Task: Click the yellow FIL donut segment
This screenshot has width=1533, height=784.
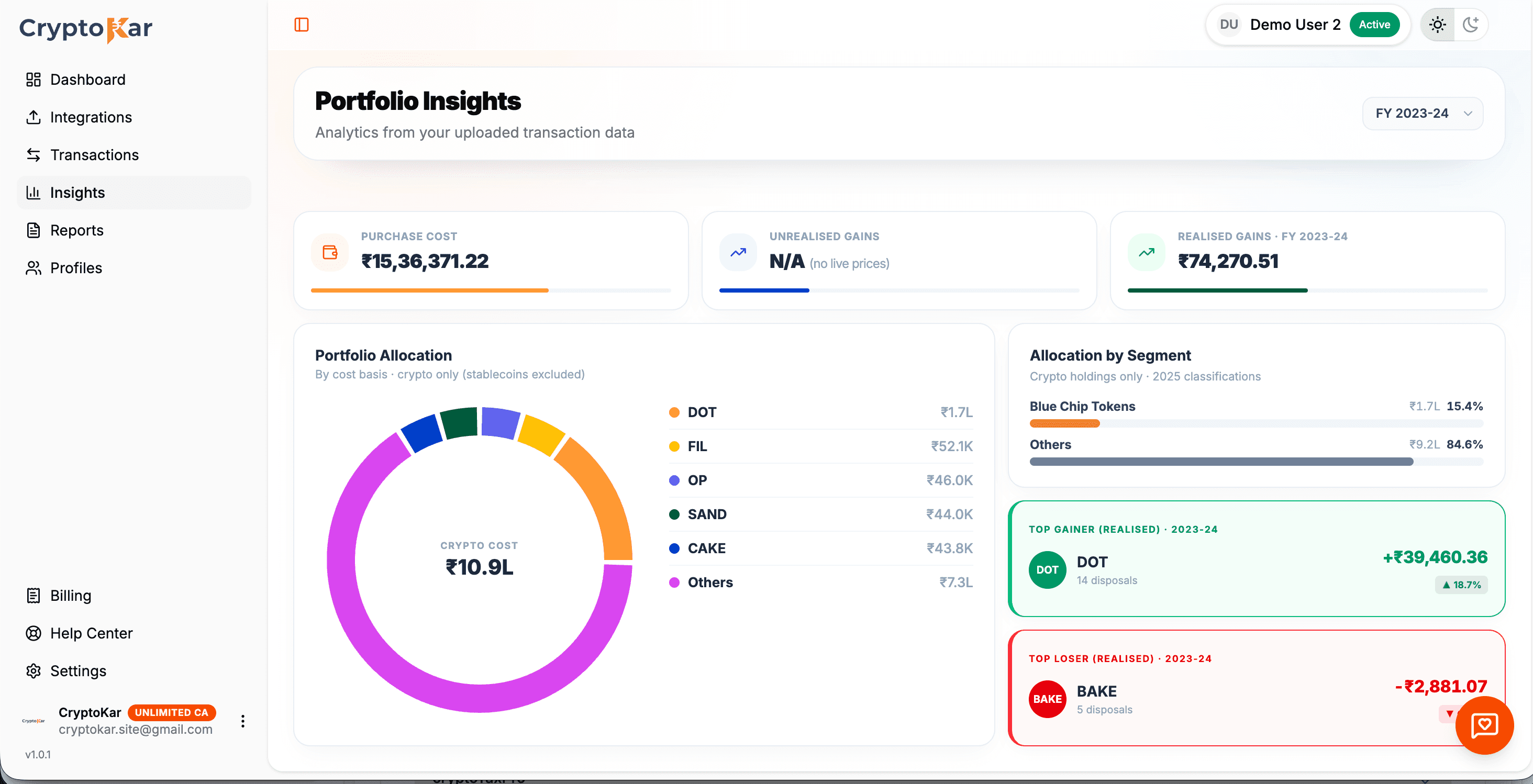Action: pos(540,434)
